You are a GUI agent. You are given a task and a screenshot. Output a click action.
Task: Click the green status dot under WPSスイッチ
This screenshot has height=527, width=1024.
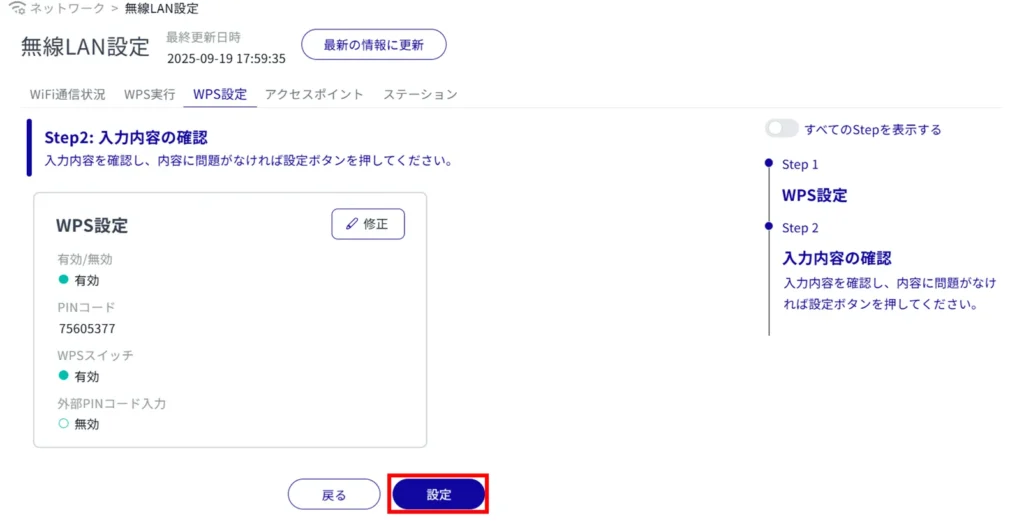click(x=63, y=376)
